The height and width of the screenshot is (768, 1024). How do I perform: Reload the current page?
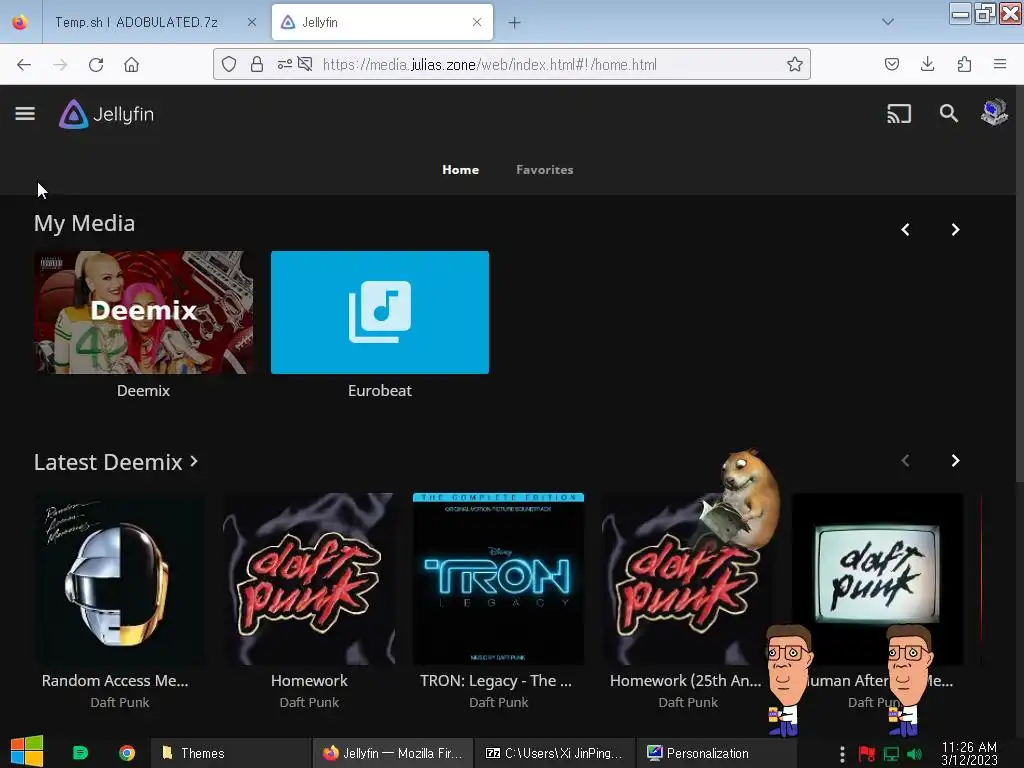tap(96, 65)
